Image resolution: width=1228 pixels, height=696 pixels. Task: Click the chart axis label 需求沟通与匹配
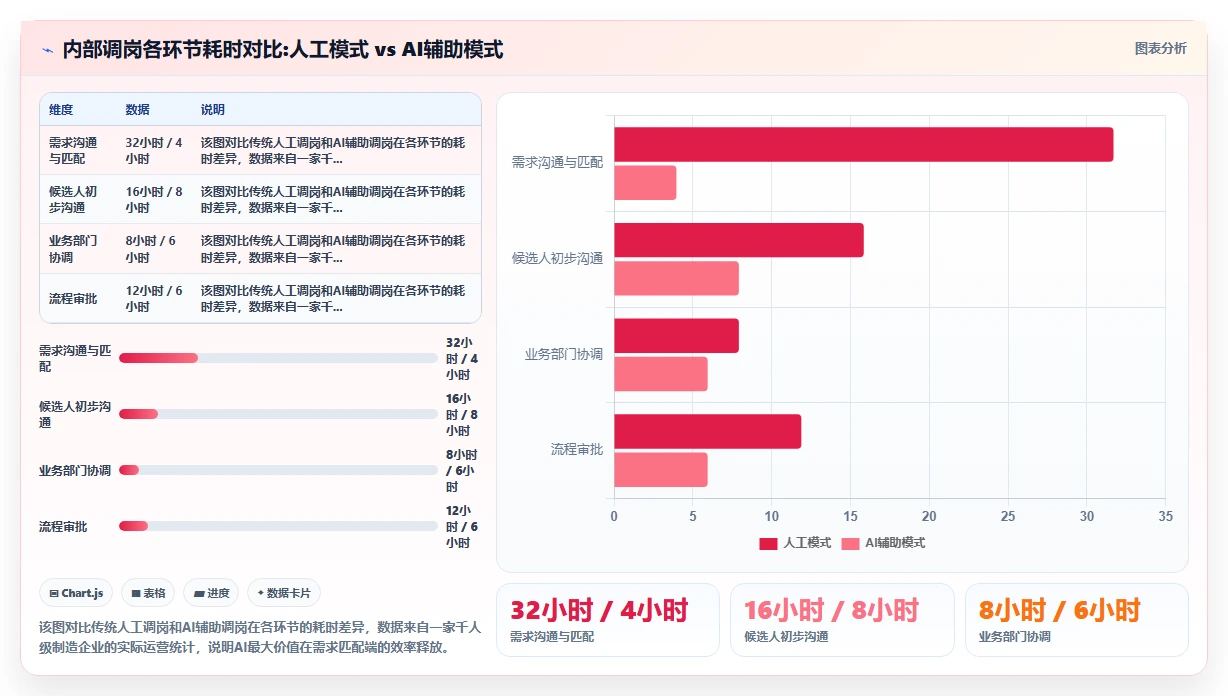[557, 162]
